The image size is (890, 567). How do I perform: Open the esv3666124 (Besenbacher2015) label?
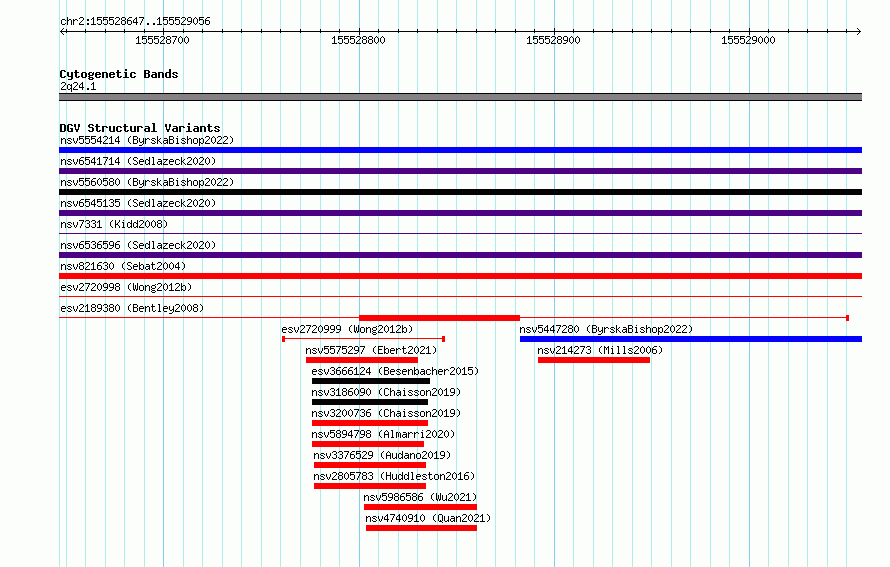pos(395,371)
